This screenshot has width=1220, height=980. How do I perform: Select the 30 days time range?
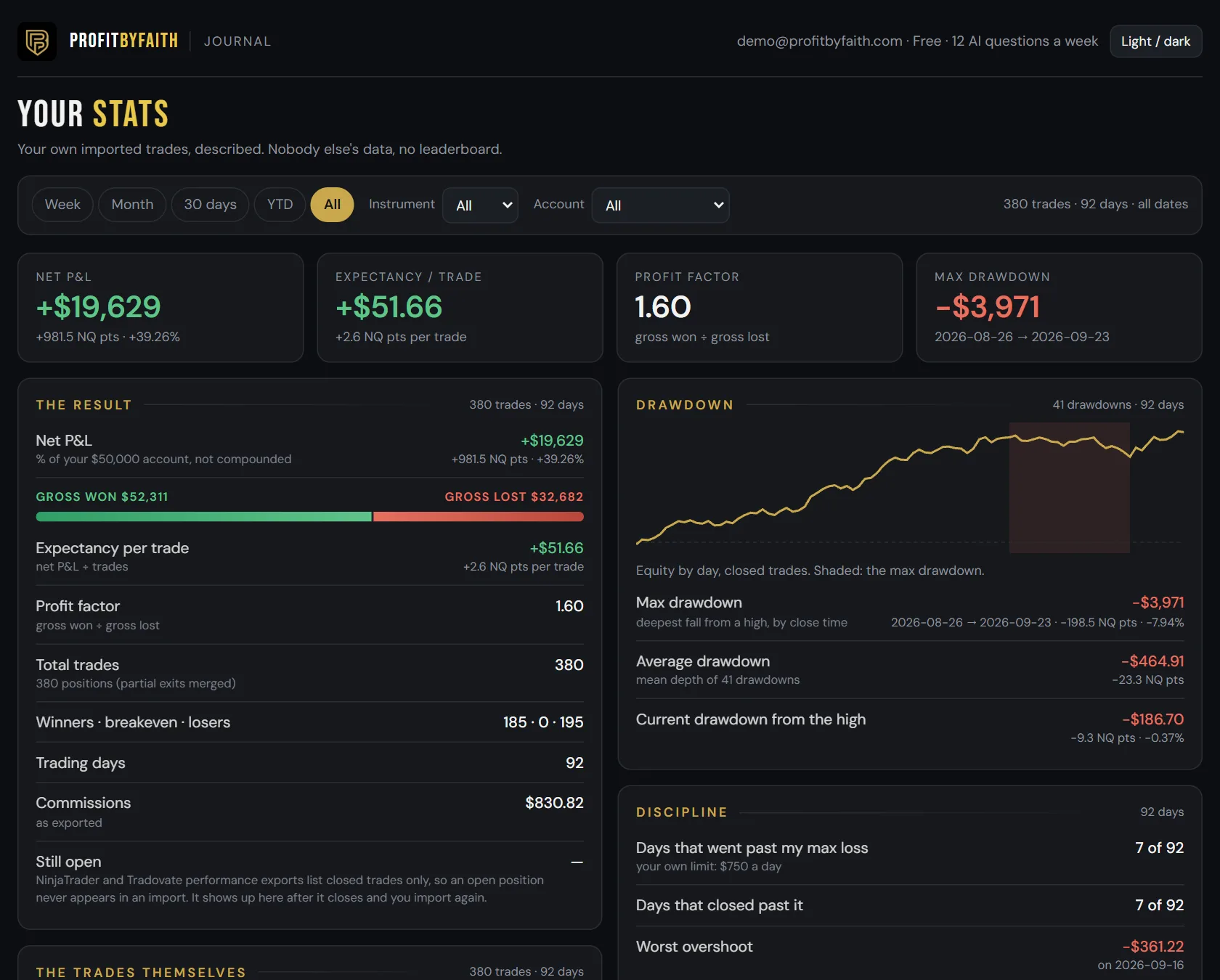(210, 205)
